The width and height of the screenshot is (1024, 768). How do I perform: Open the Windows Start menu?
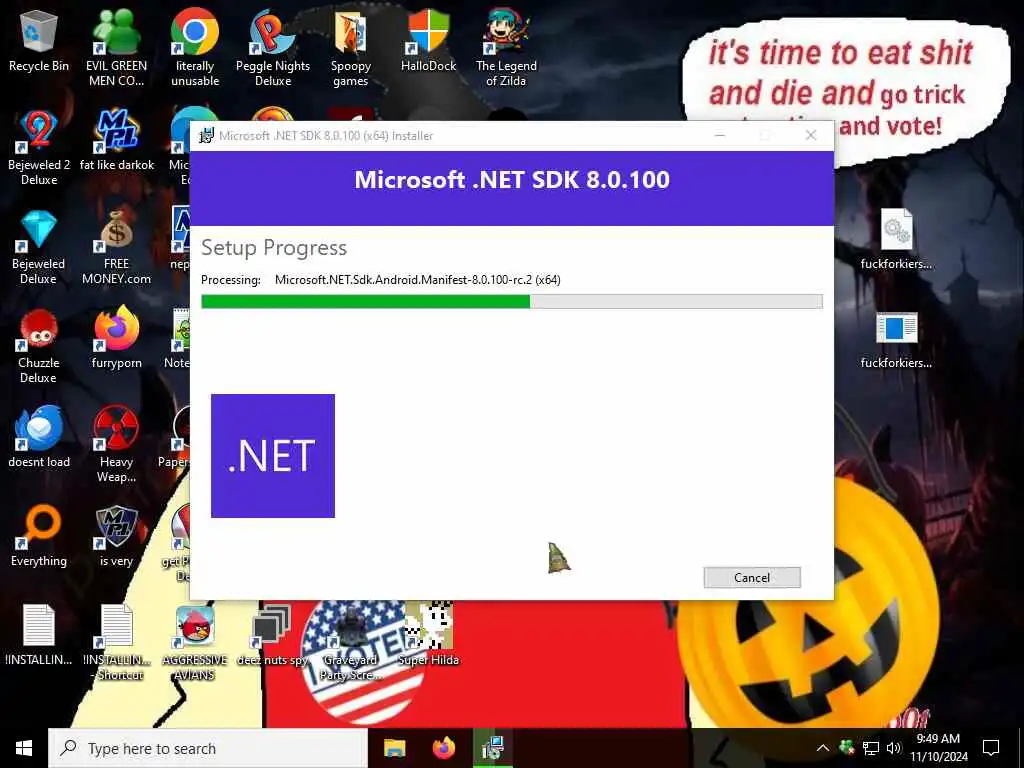click(24, 748)
